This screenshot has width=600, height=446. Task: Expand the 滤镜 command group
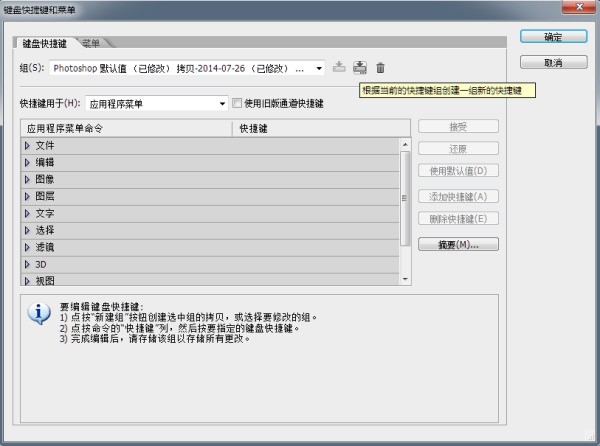click(28, 247)
